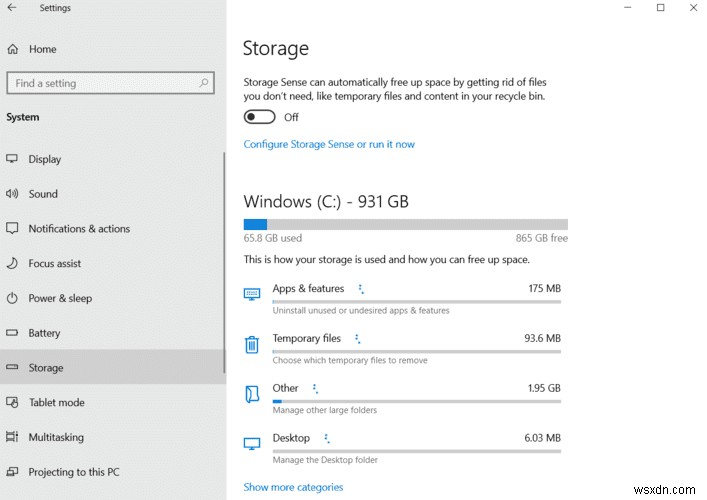Click the 1.95 GB size value
Image resolution: width=707 pixels, height=500 pixels.
[544, 388]
